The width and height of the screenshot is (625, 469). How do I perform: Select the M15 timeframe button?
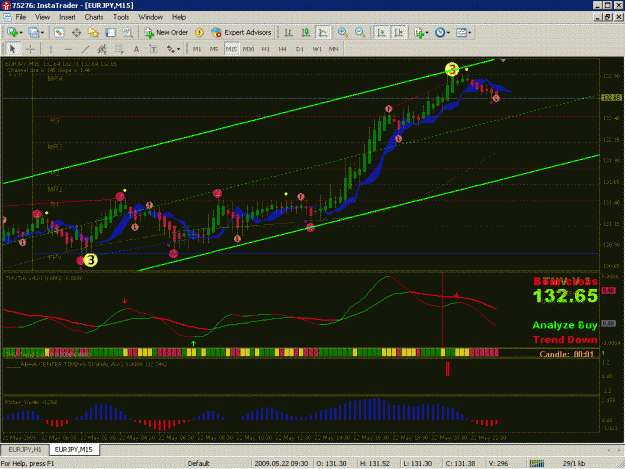(x=231, y=49)
